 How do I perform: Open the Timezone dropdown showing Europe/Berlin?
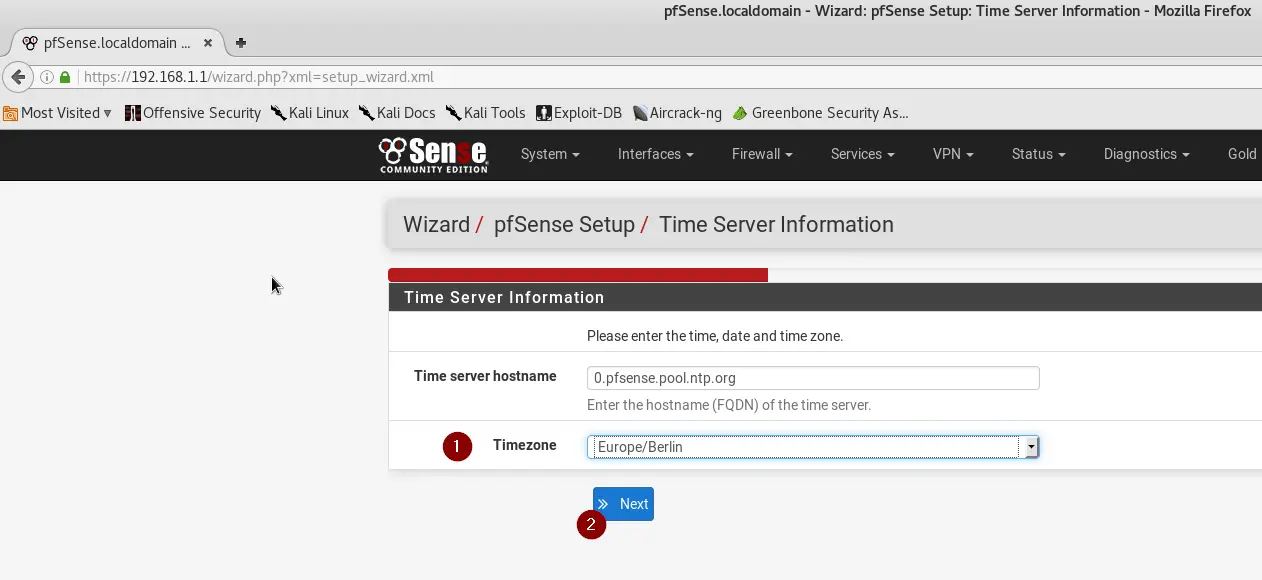pos(813,447)
